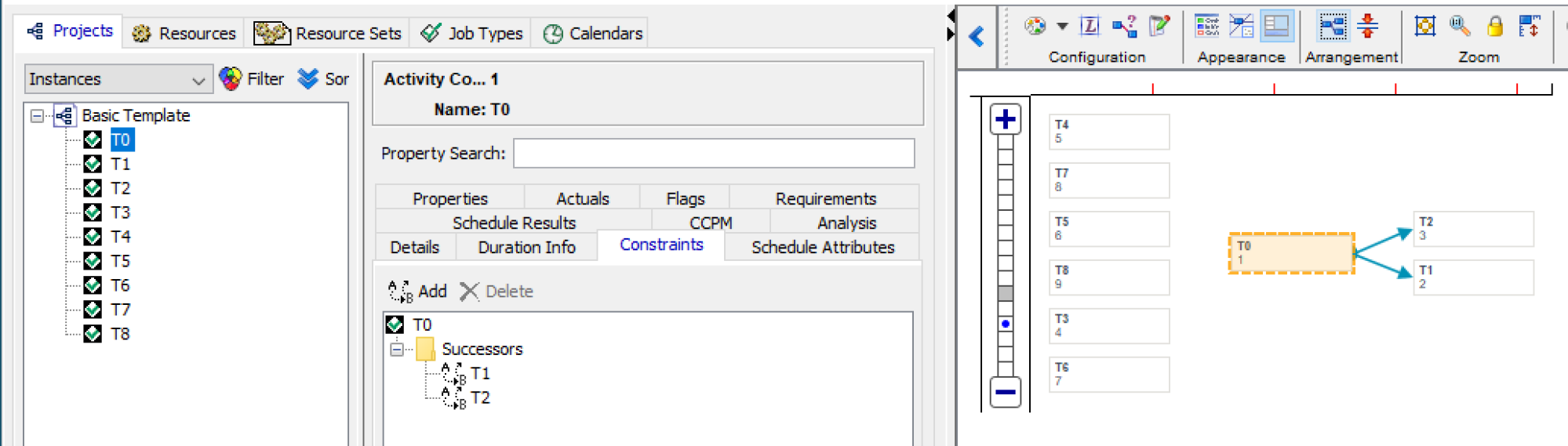Screen dimensions: 1568x446
Task: Collapse the Successors folder
Action: point(397,350)
